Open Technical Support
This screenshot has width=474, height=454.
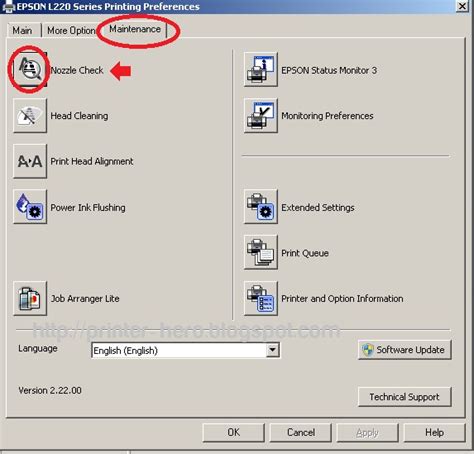pos(405,397)
